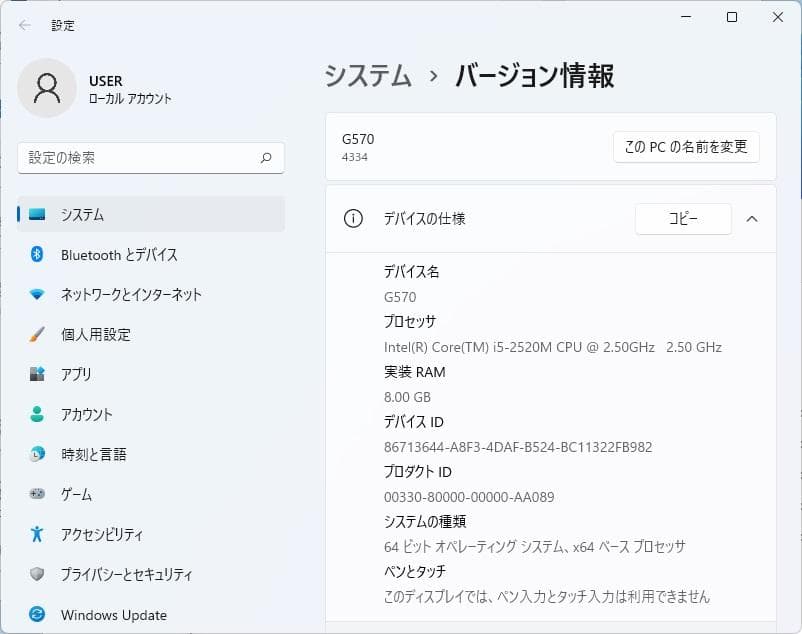Image resolution: width=802 pixels, height=634 pixels.
Task: Select the アカウント sidebar icon
Action: tap(37, 414)
